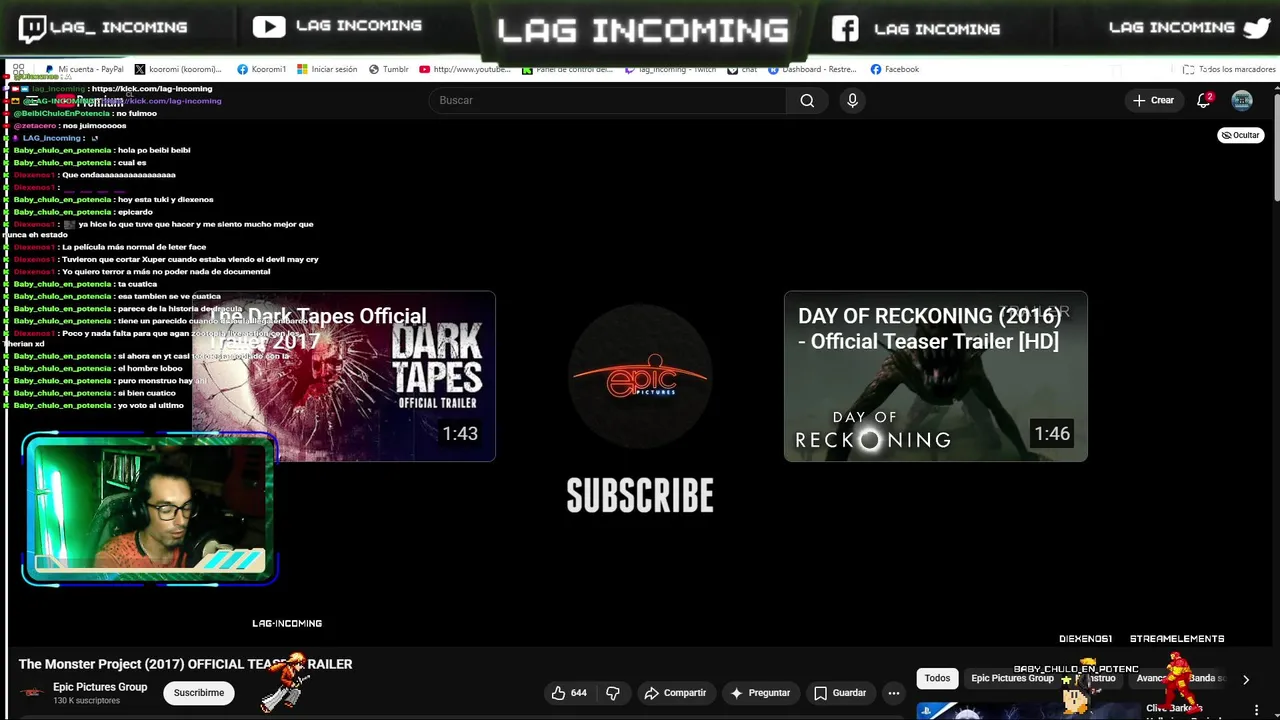Image resolution: width=1280 pixels, height=720 pixels.
Task: Open the Iniciar sesión bookmark
Action: (x=326, y=69)
